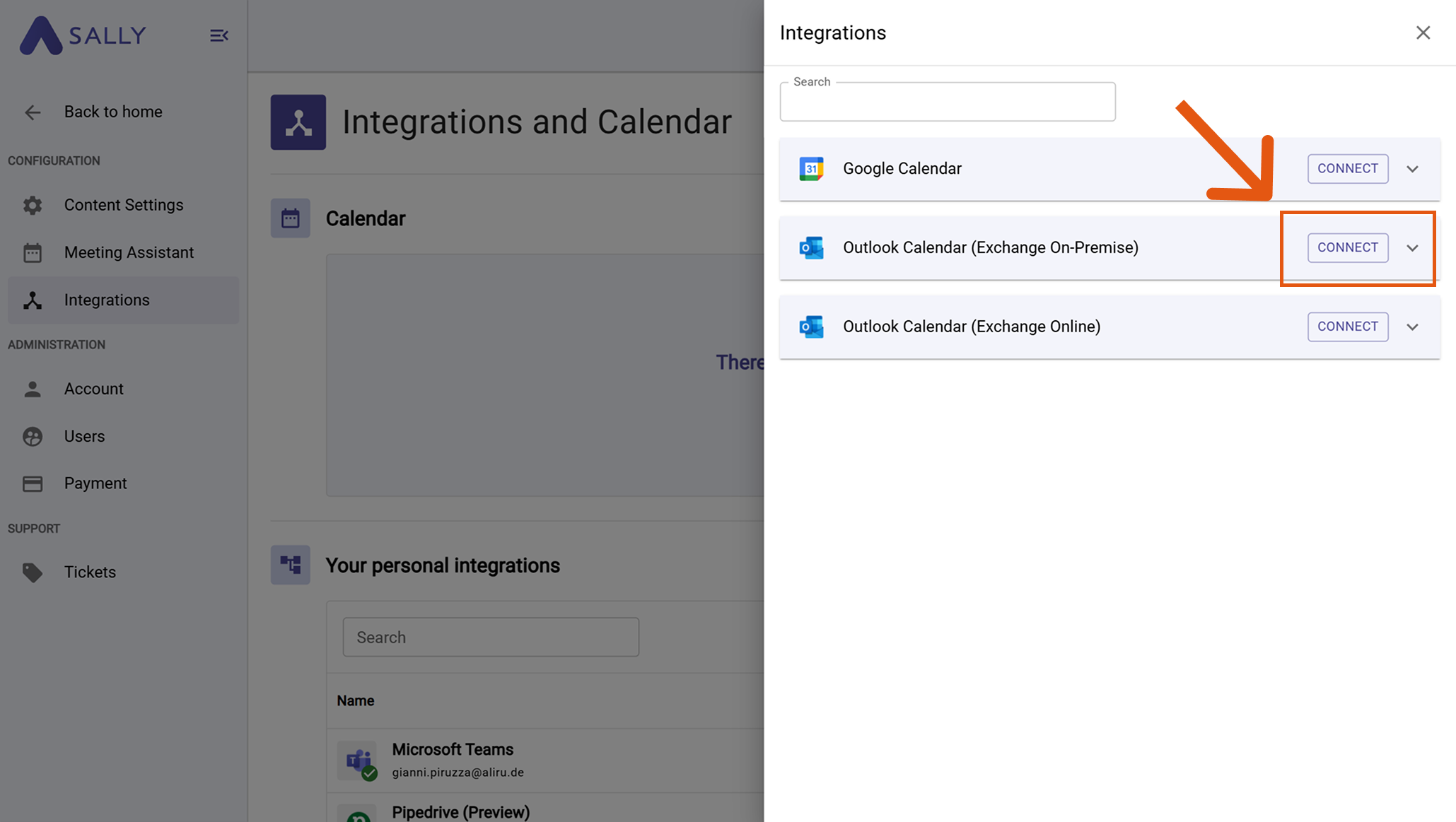The height and width of the screenshot is (822, 1456).
Task: Focus the Integrations panel search field
Action: [948, 102]
